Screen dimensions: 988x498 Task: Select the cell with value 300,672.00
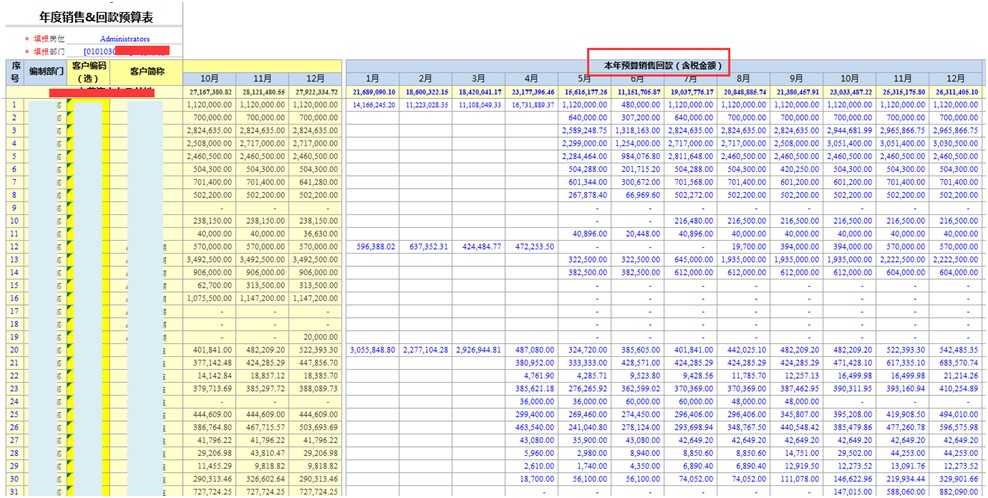637,182
